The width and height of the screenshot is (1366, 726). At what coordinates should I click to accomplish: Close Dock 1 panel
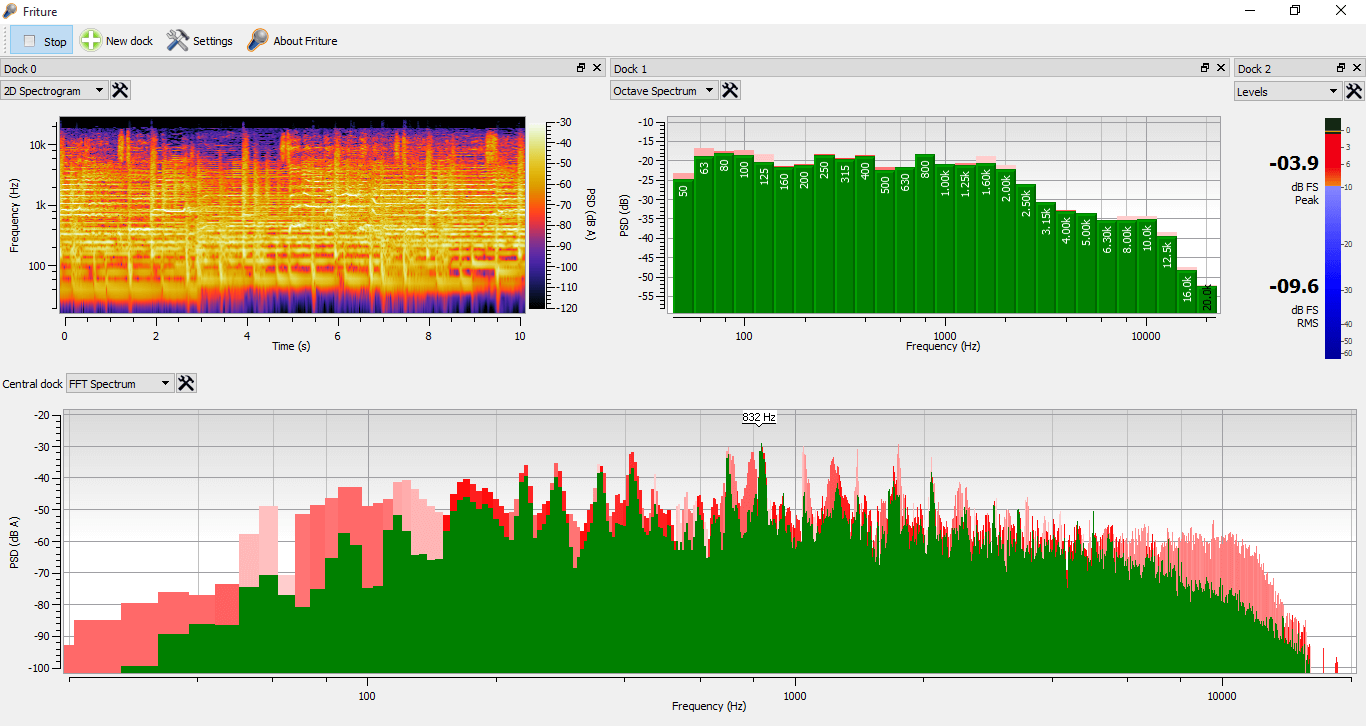click(1221, 68)
